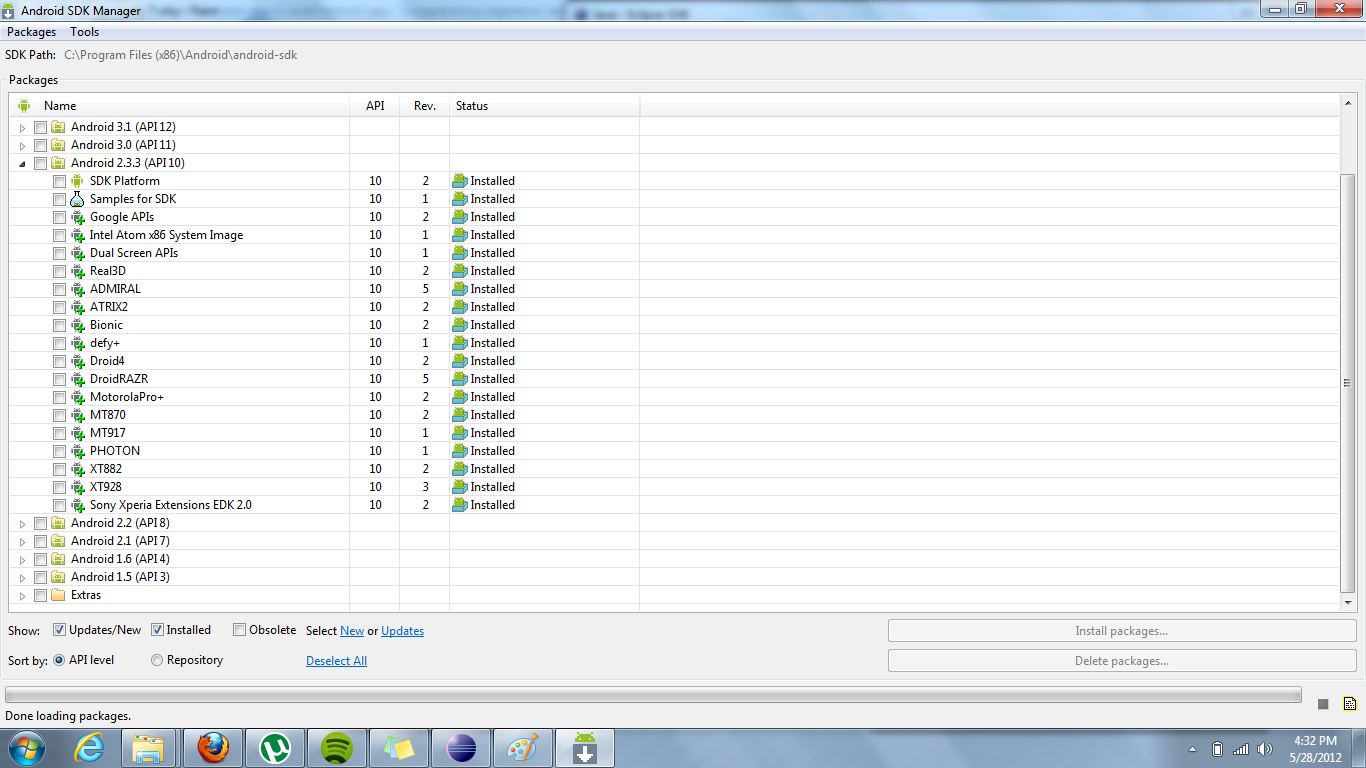Expand Android 3.1 (API 12) node
This screenshot has height=768, width=1366.
click(23, 127)
